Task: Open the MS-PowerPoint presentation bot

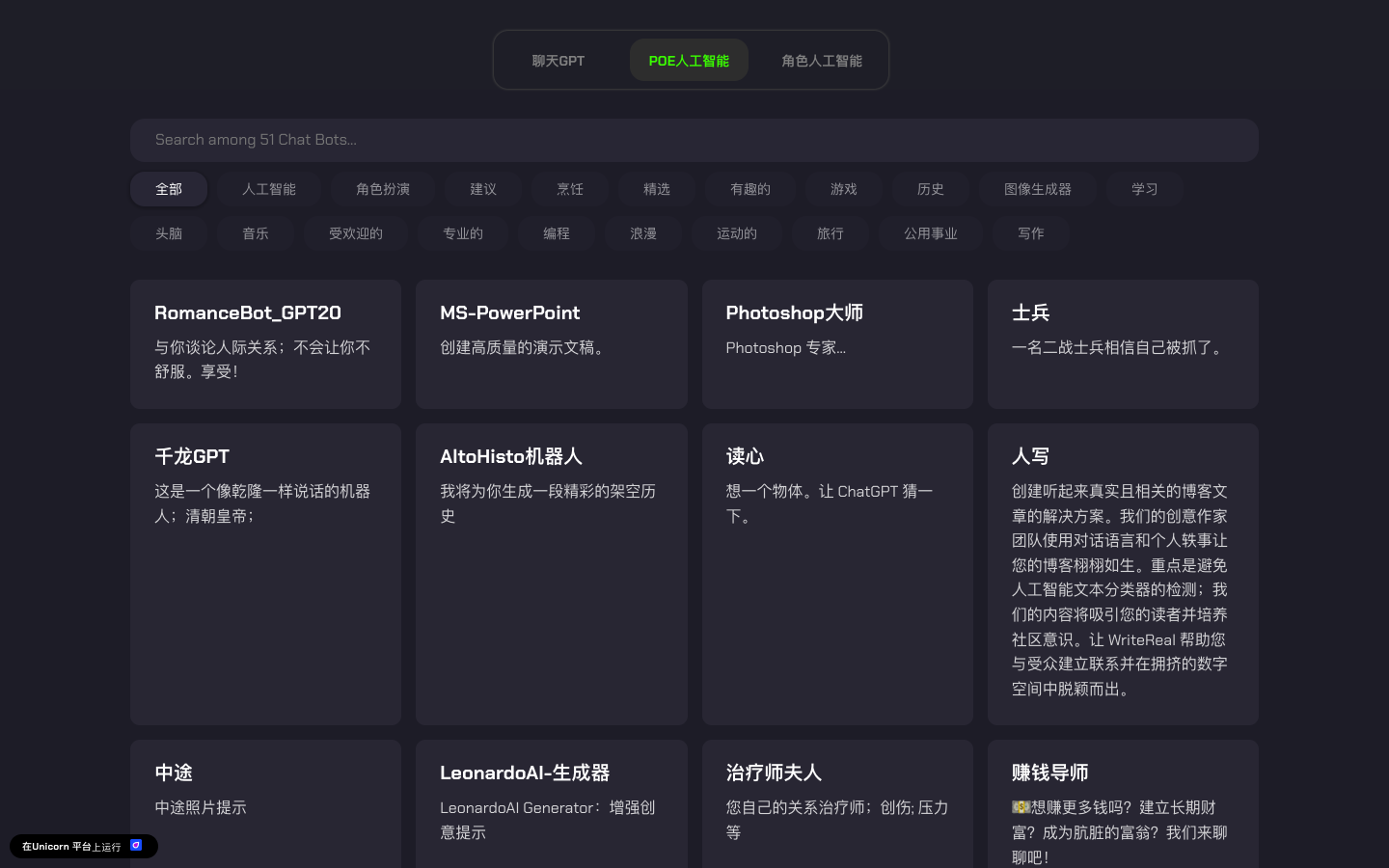Action: [551, 343]
